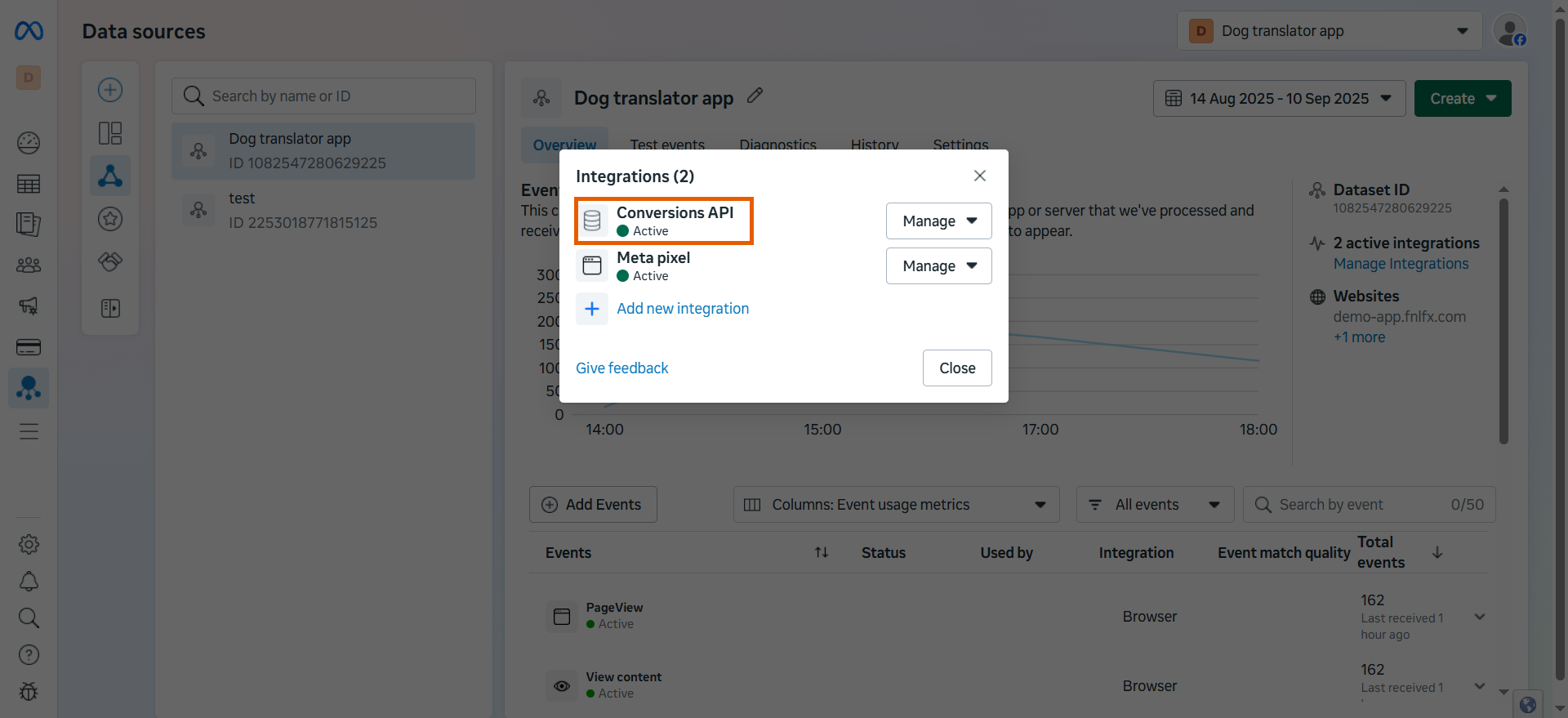Sort by Total events down arrow
Viewport: 1568px width, 718px height.
(1437, 553)
